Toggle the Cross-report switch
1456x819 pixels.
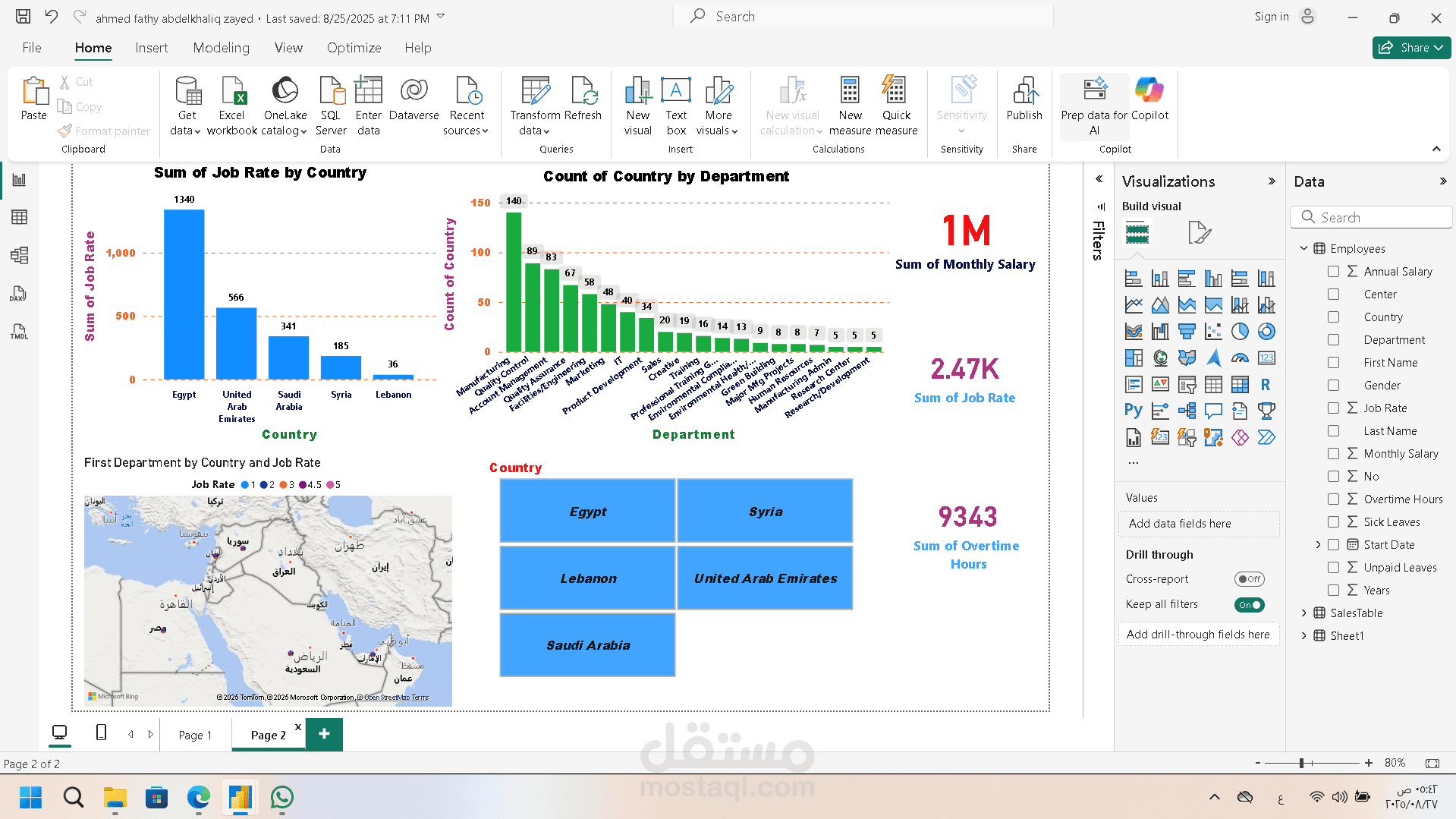pos(1249,579)
